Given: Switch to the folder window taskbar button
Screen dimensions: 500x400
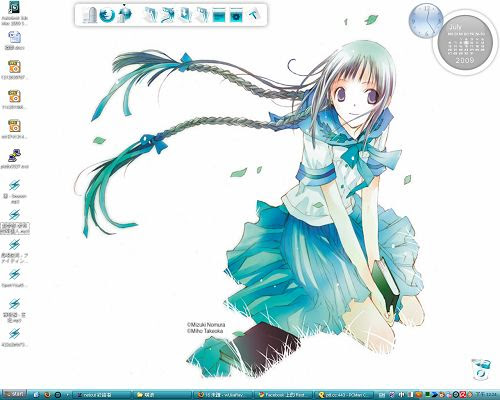Looking at the screenshot, I should [163, 395].
